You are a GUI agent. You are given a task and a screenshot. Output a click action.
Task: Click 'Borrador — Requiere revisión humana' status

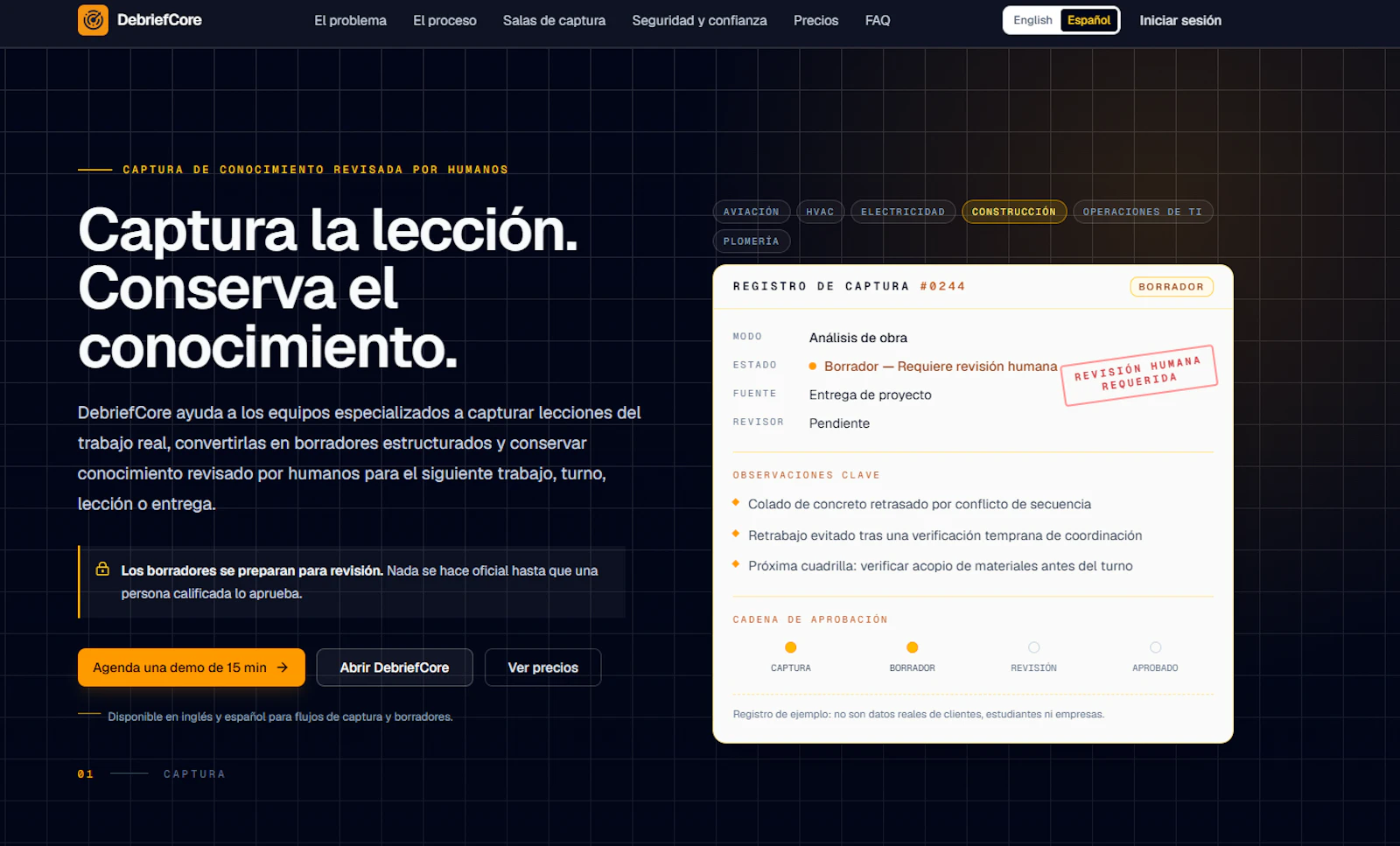click(x=933, y=367)
